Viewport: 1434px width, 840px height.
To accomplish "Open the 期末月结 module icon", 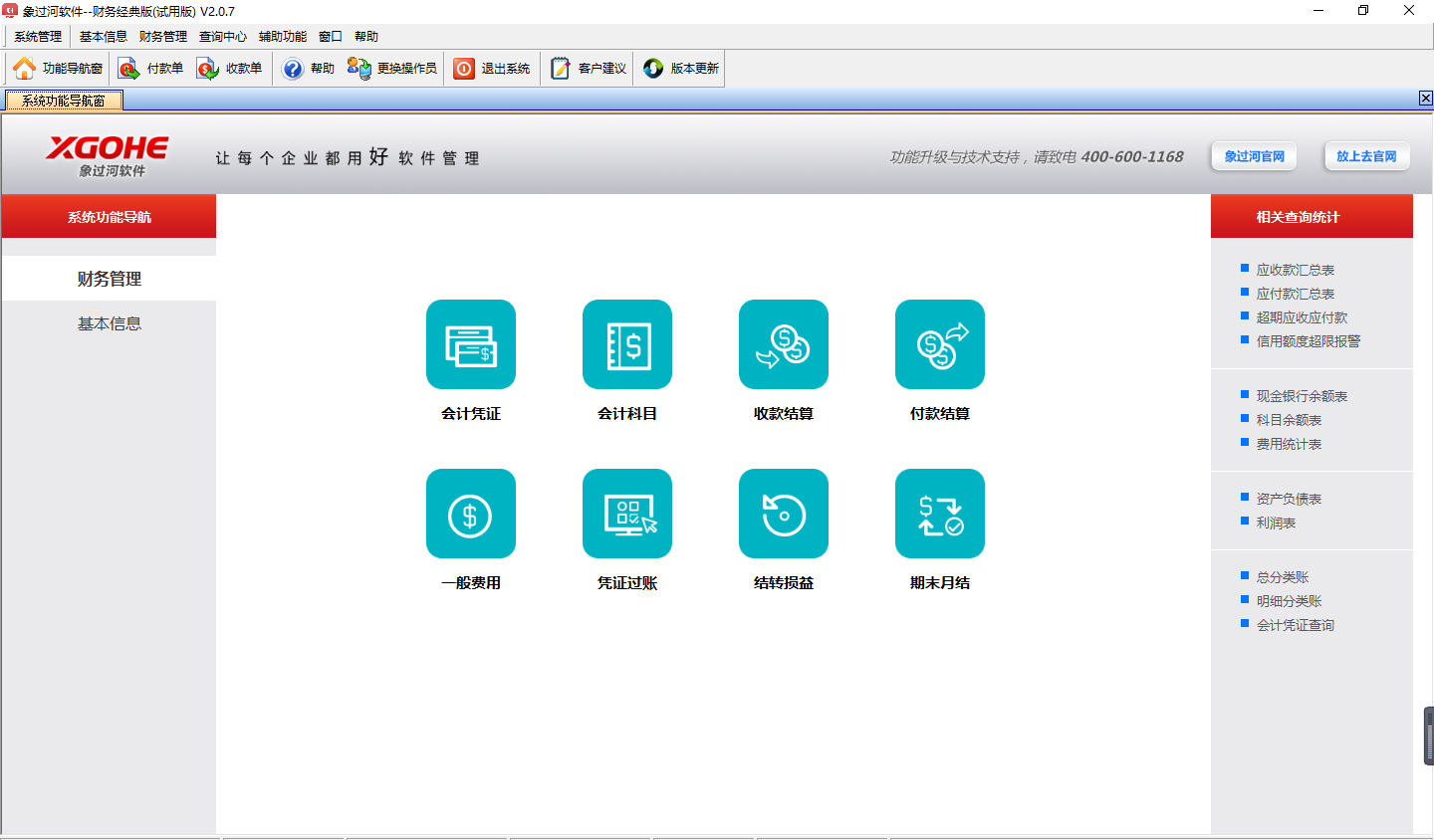I will click(x=940, y=514).
